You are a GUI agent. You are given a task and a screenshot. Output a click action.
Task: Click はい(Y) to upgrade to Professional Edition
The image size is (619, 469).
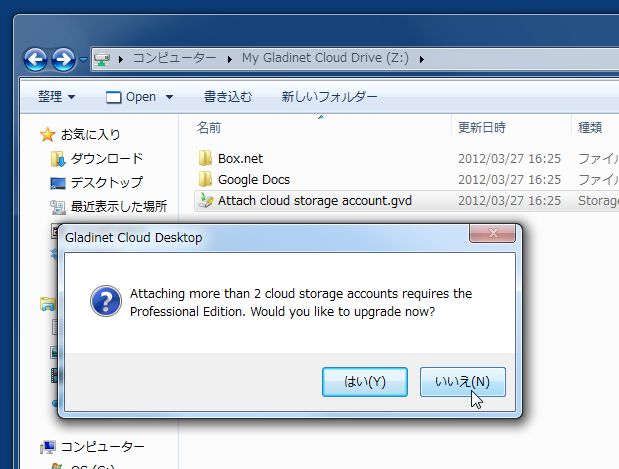(x=365, y=382)
